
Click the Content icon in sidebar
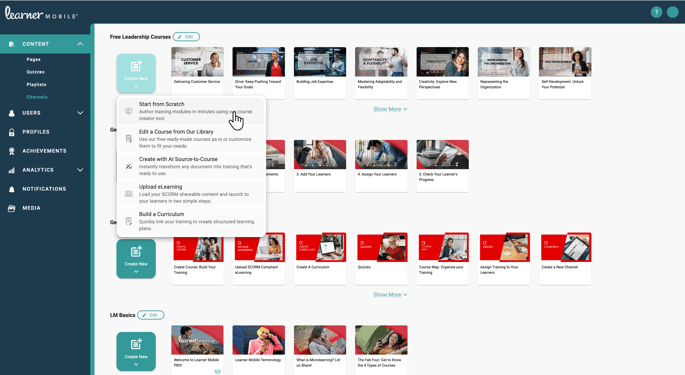coord(11,44)
